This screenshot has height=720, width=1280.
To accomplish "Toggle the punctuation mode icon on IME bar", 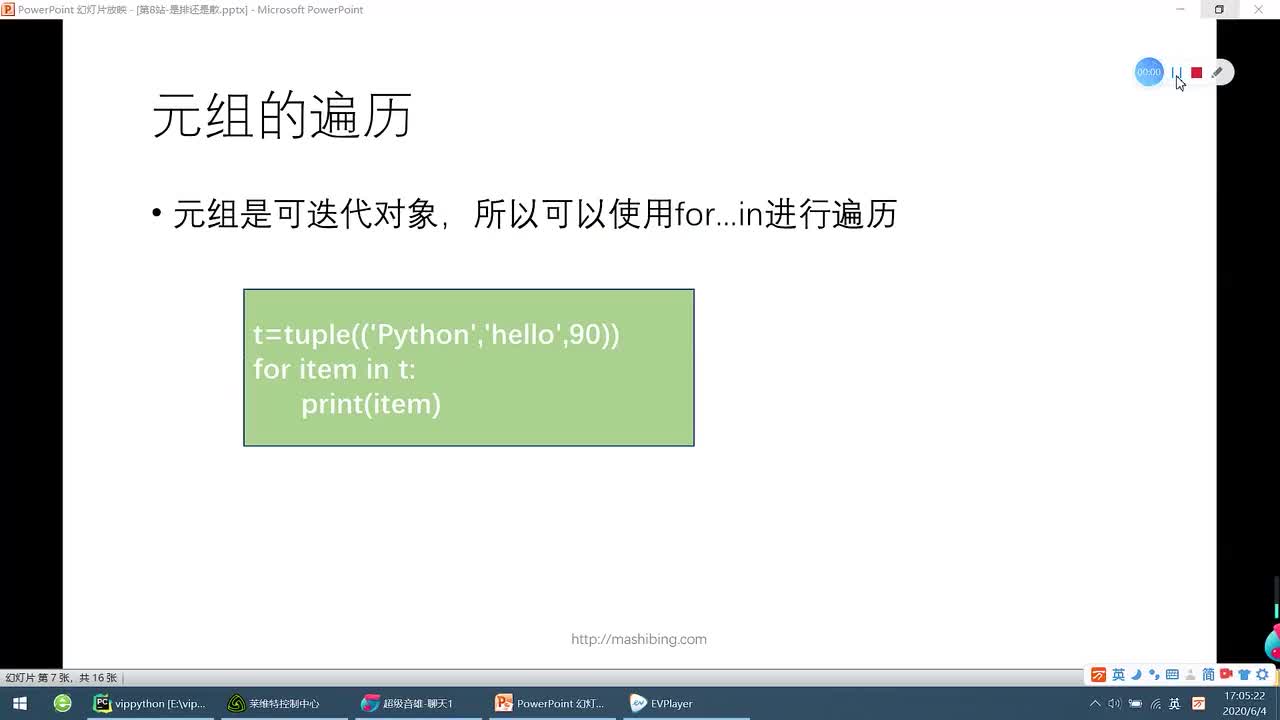I will (1155, 676).
